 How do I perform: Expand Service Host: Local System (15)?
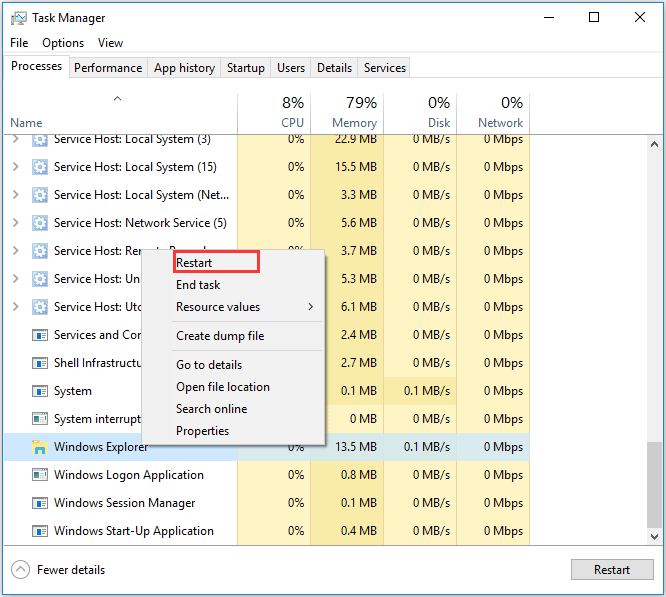[x=16, y=167]
